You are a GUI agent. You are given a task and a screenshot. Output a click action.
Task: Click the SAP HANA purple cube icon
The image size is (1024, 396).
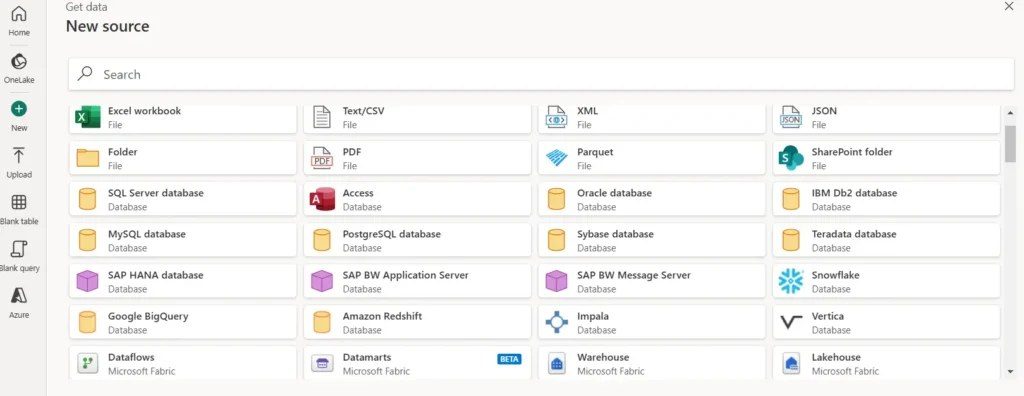[x=88, y=281]
